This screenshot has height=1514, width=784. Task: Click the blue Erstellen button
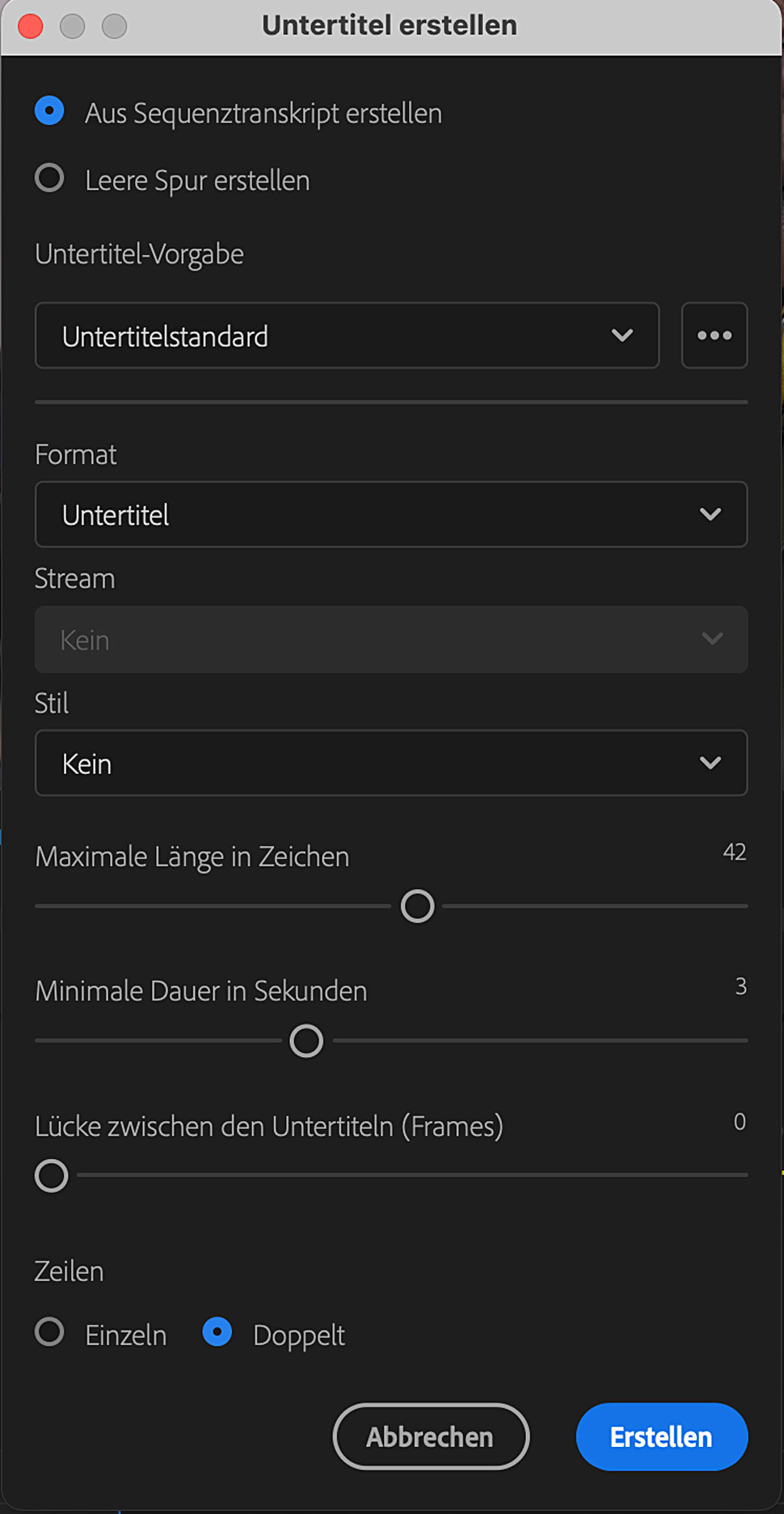tap(662, 1436)
